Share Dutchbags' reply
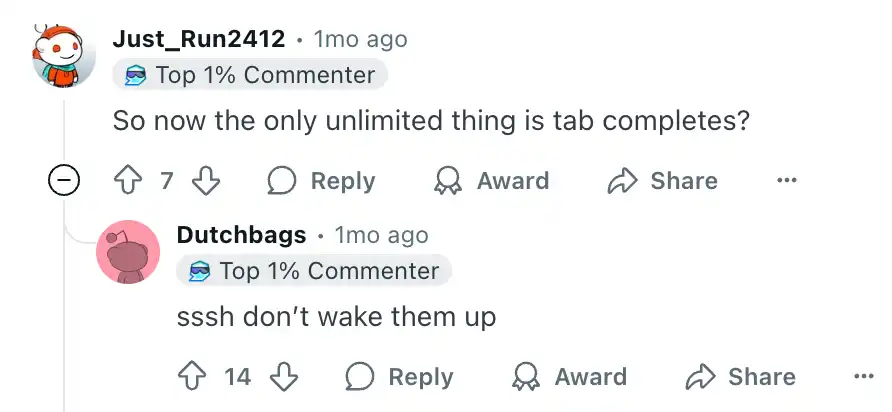 point(740,377)
